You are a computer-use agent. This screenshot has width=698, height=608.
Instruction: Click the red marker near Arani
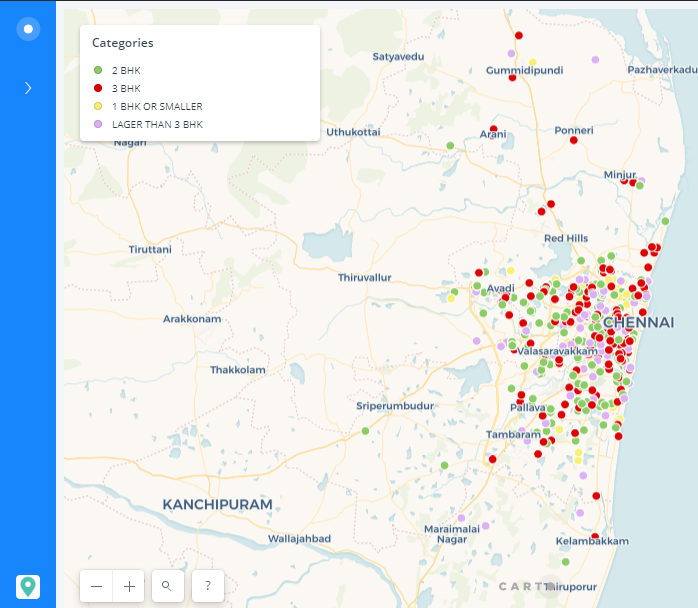(x=494, y=130)
